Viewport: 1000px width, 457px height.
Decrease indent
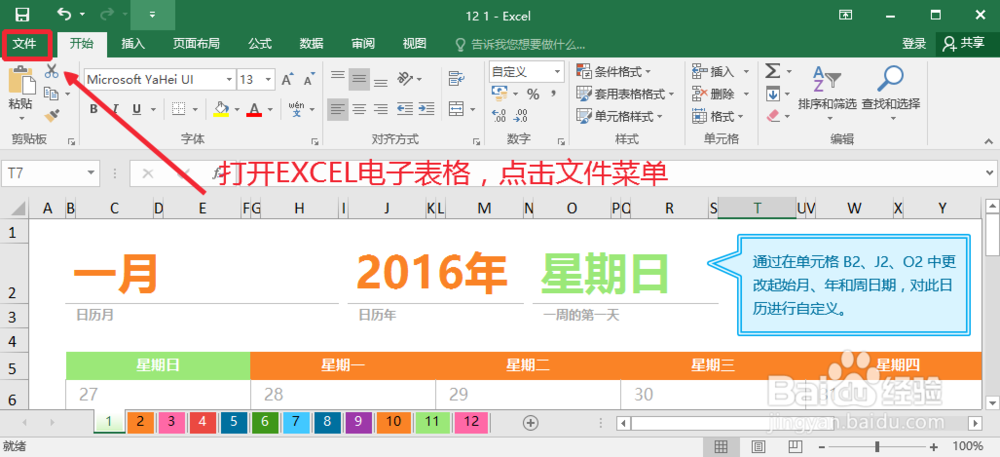point(405,109)
